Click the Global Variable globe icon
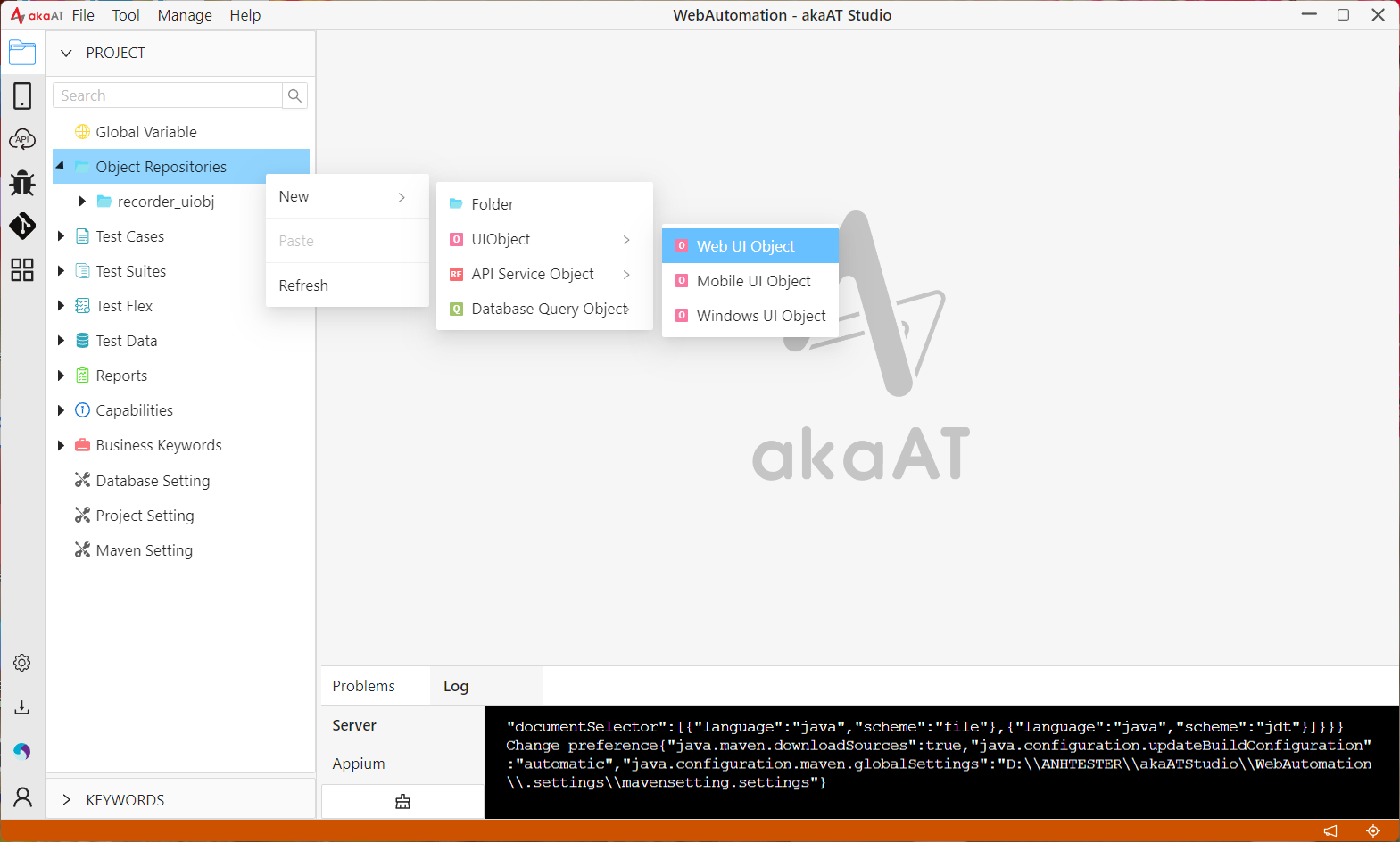The height and width of the screenshot is (842, 1400). (x=82, y=132)
